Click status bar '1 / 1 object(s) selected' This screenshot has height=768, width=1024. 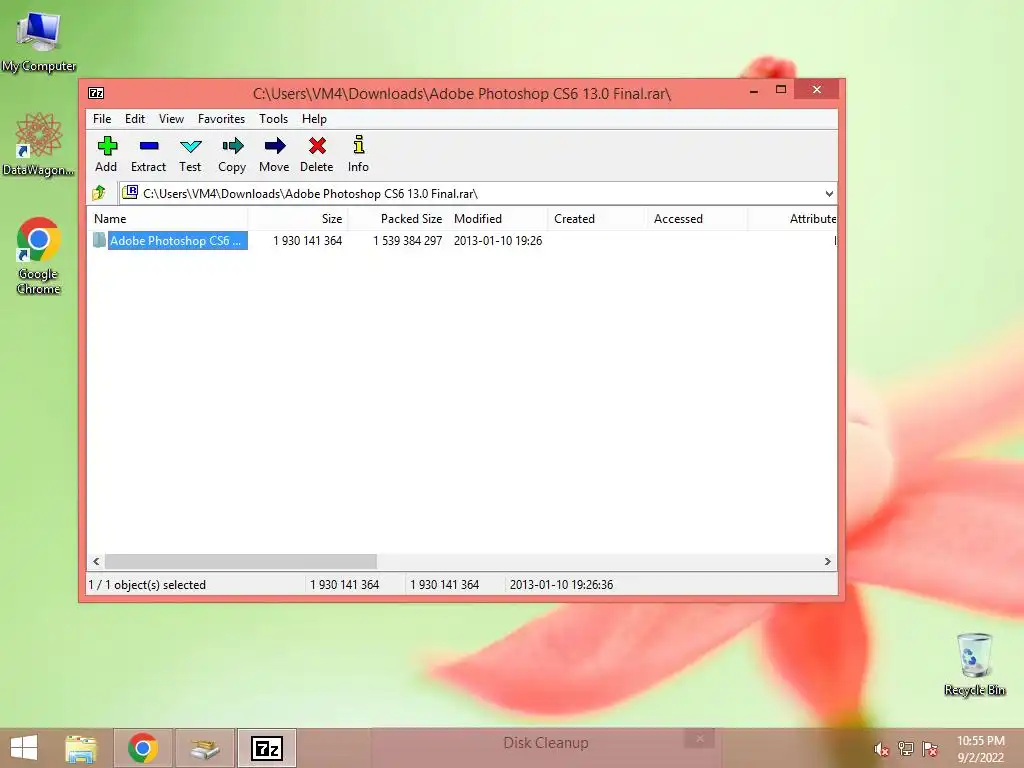click(147, 584)
